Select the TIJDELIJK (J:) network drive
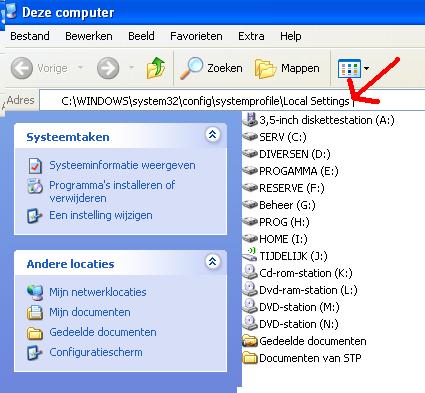 285,256
